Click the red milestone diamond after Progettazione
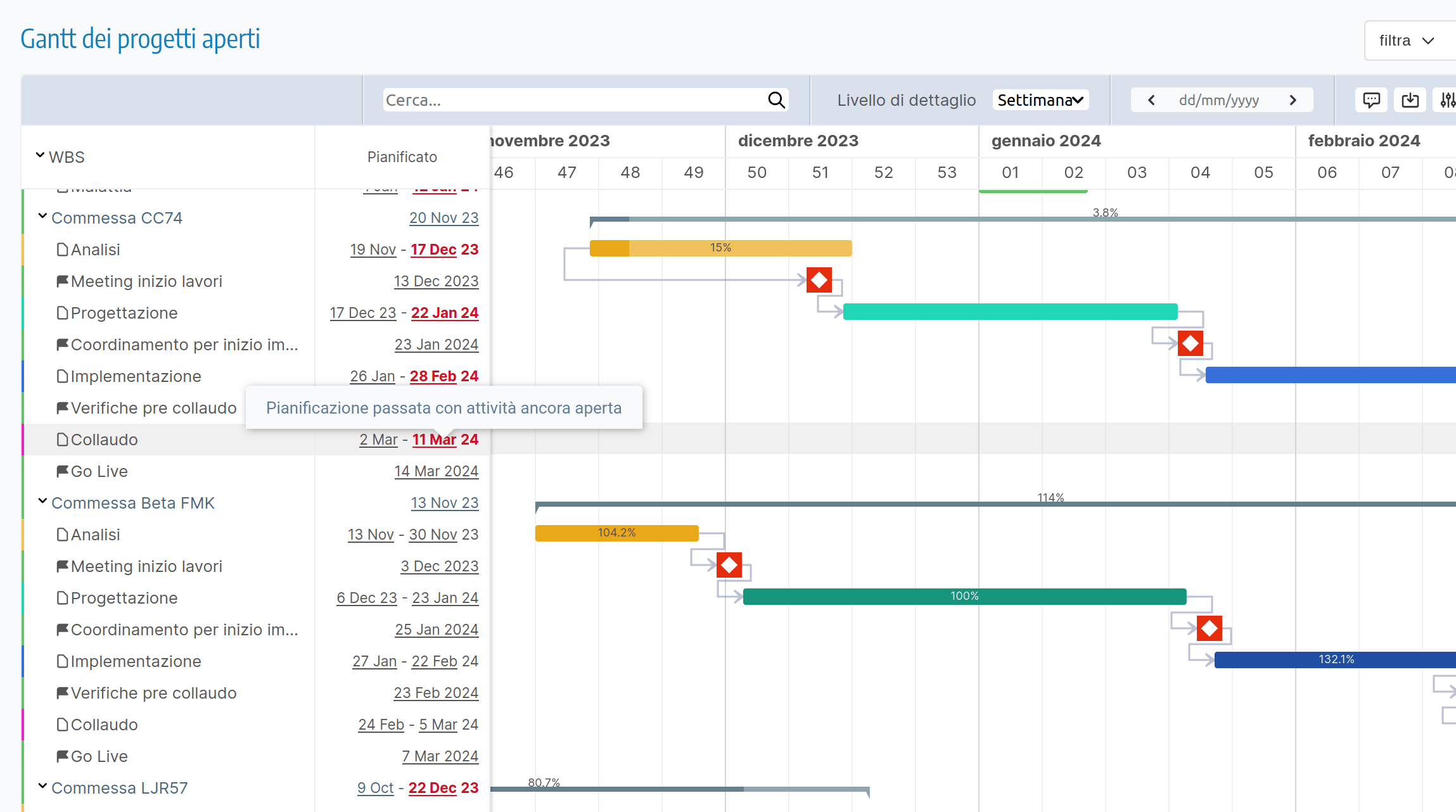The image size is (1456, 812). (x=1191, y=343)
